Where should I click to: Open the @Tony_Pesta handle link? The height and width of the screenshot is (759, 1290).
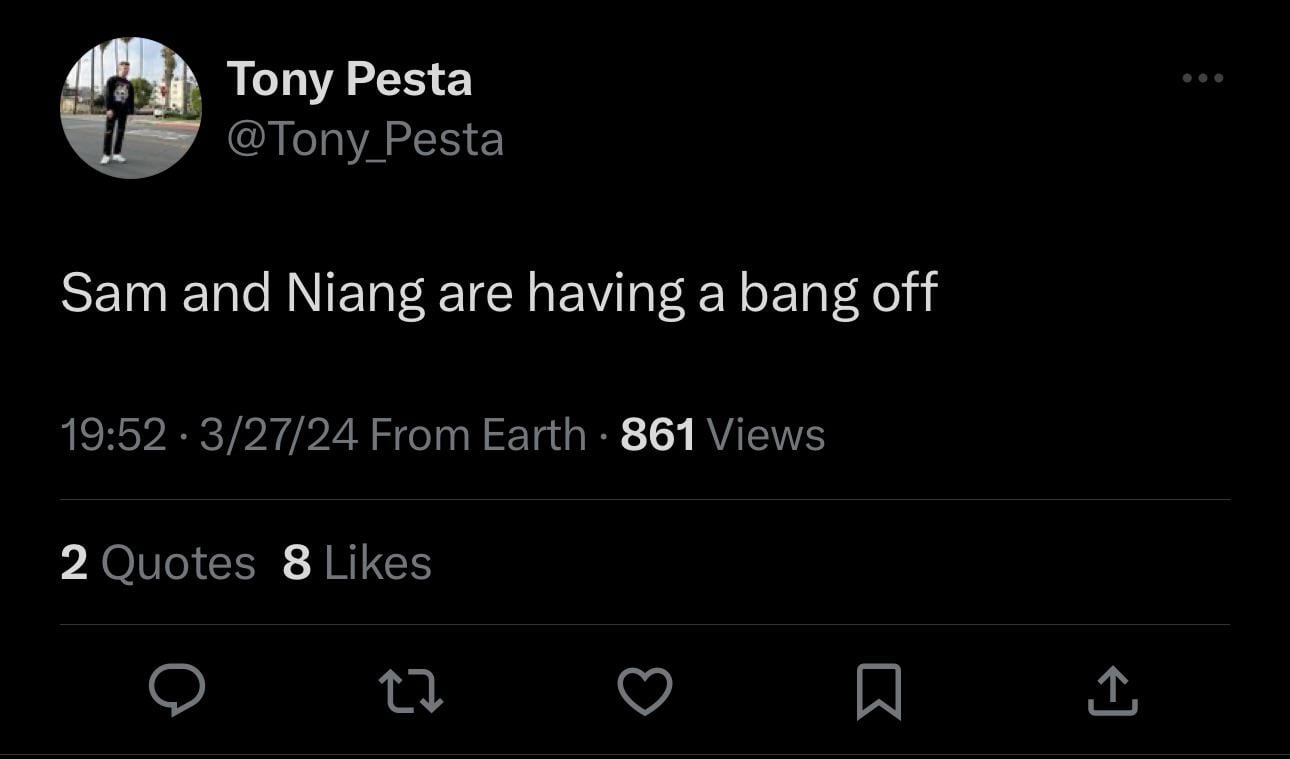[365, 139]
